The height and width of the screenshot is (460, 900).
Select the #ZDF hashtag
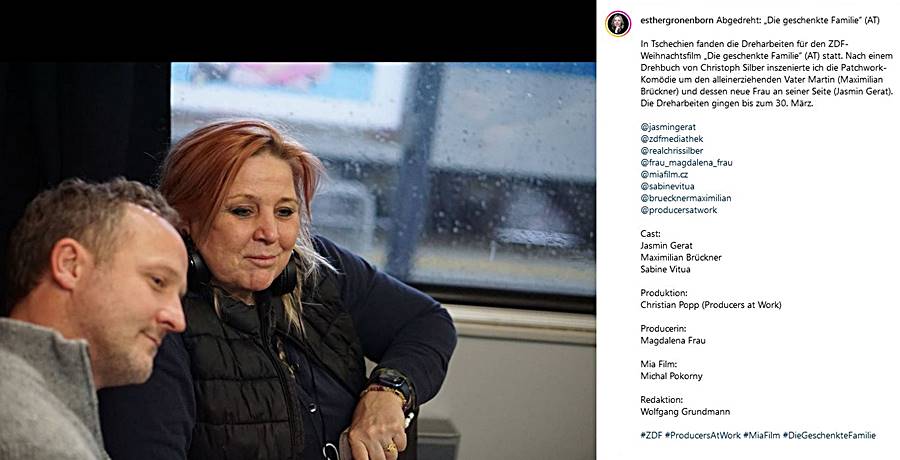click(x=651, y=435)
